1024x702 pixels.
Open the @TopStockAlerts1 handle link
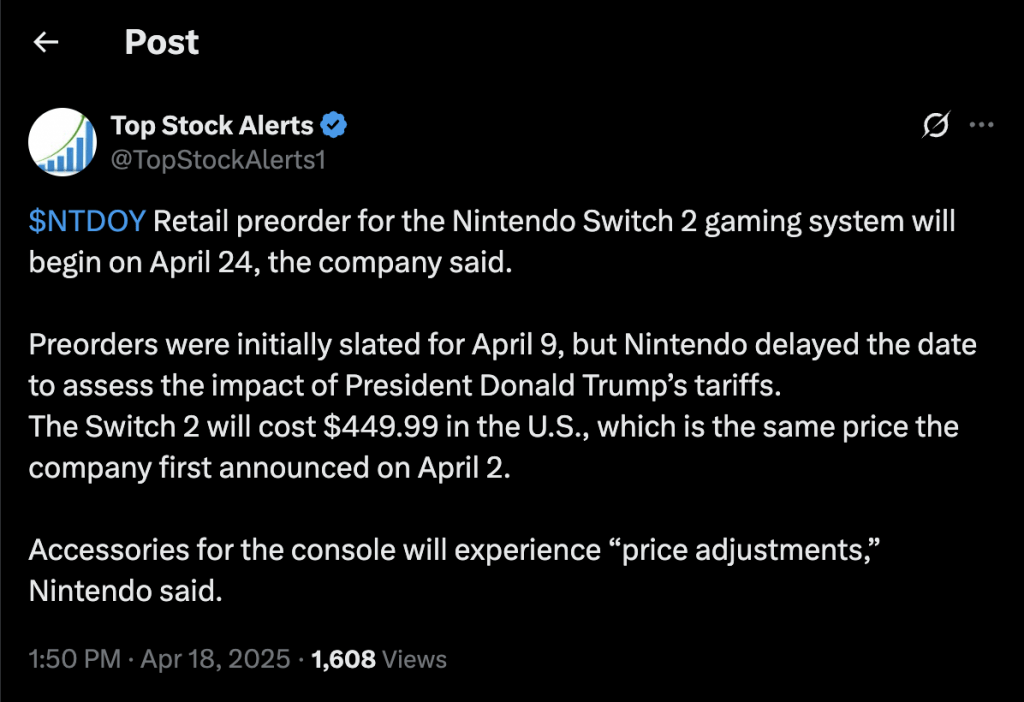pos(217,160)
